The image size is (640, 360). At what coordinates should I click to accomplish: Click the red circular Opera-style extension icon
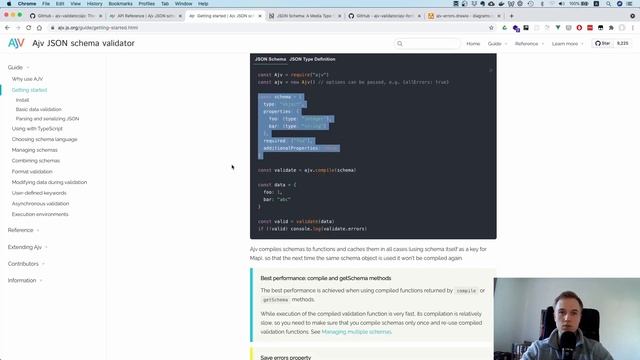[579, 28]
